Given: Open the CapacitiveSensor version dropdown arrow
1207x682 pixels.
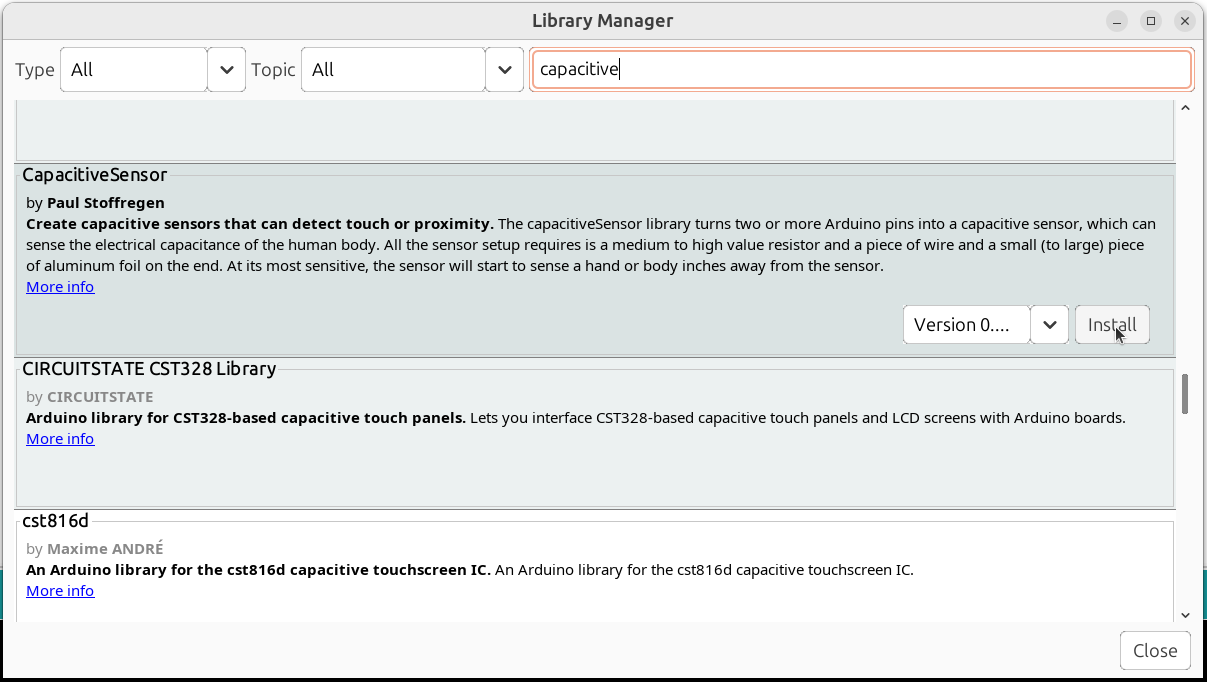Looking at the screenshot, I should pyautogui.click(x=1049, y=325).
